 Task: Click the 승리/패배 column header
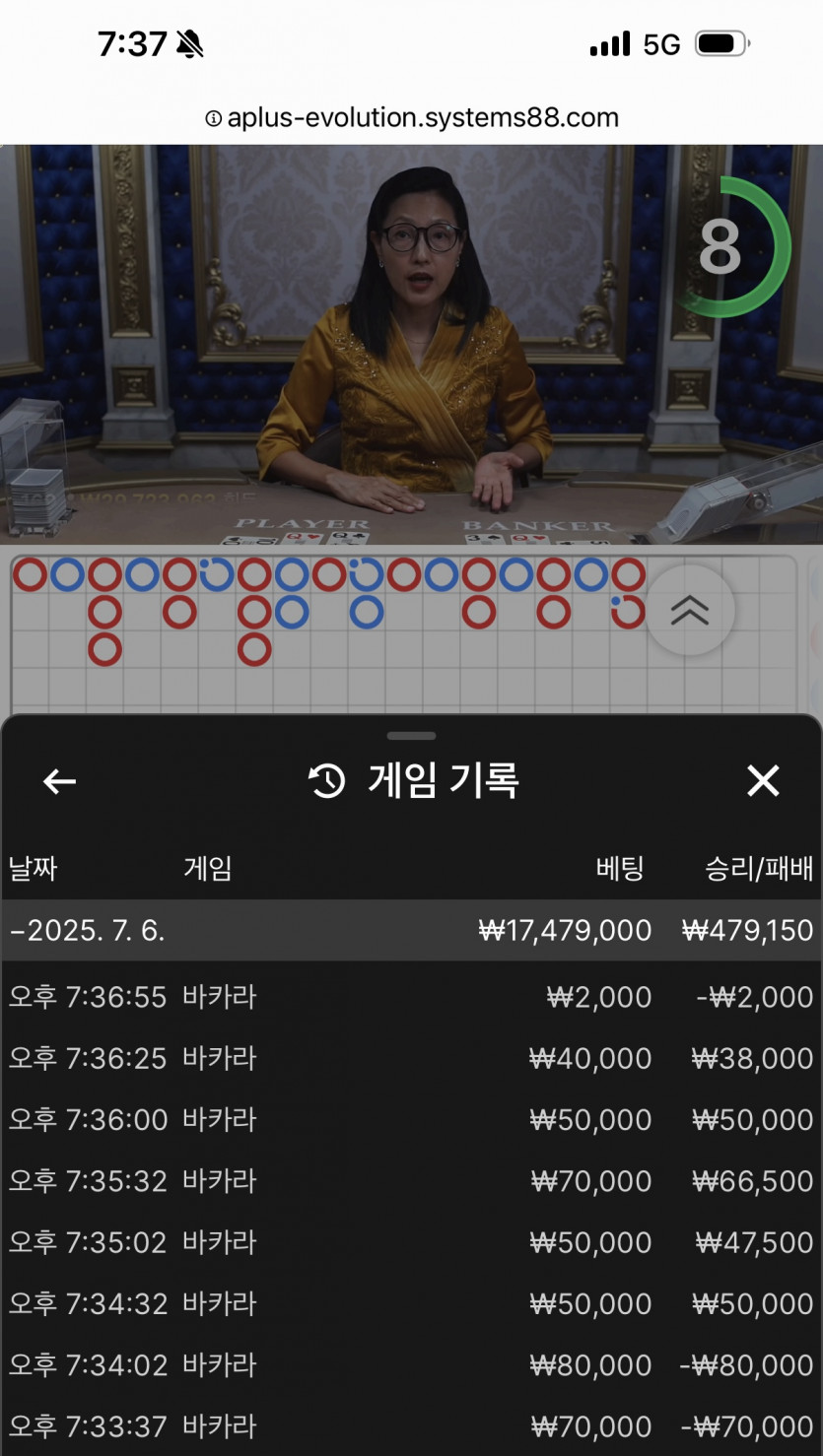coord(759,868)
